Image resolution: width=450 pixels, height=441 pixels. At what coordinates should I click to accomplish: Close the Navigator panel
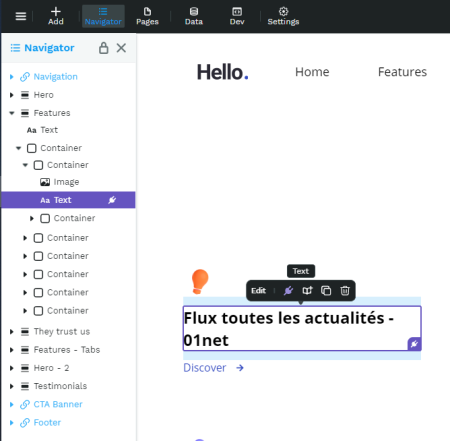click(121, 48)
